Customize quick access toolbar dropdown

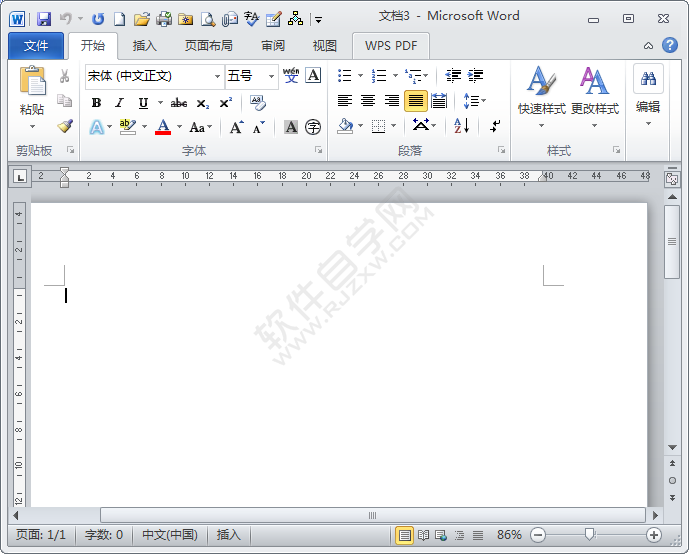point(319,20)
